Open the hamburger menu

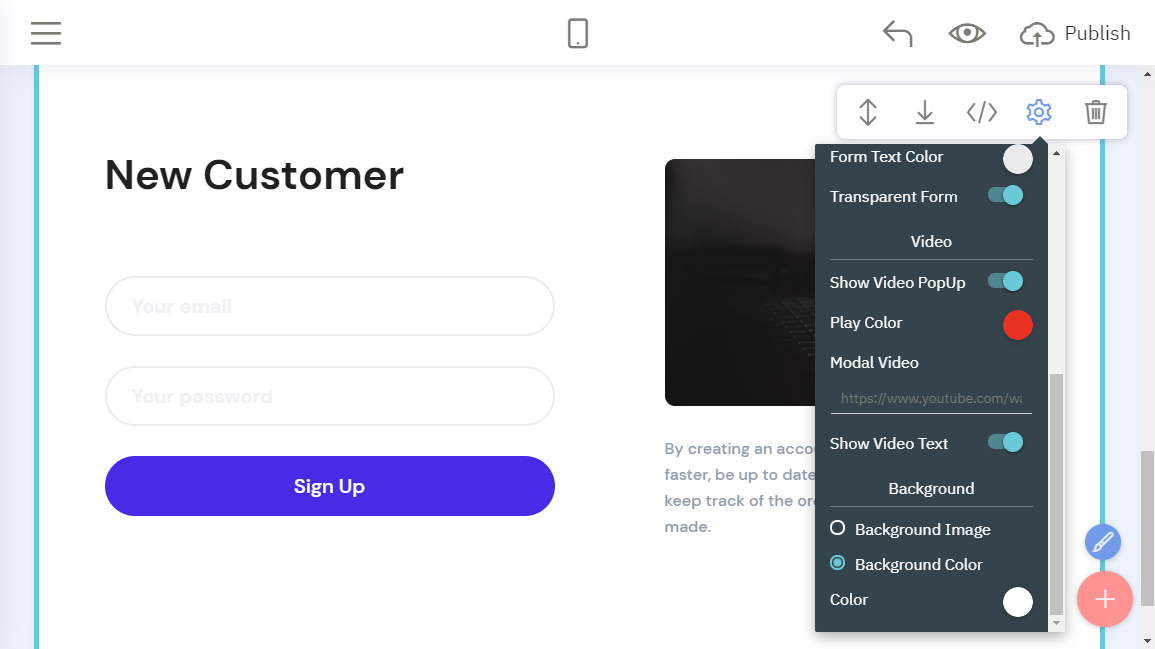coord(46,34)
